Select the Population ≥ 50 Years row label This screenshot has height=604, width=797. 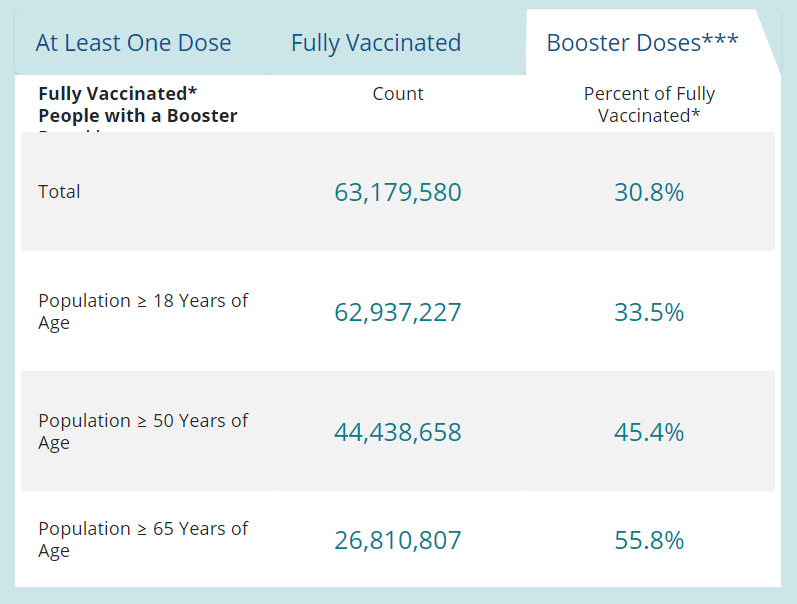pyautogui.click(x=142, y=432)
